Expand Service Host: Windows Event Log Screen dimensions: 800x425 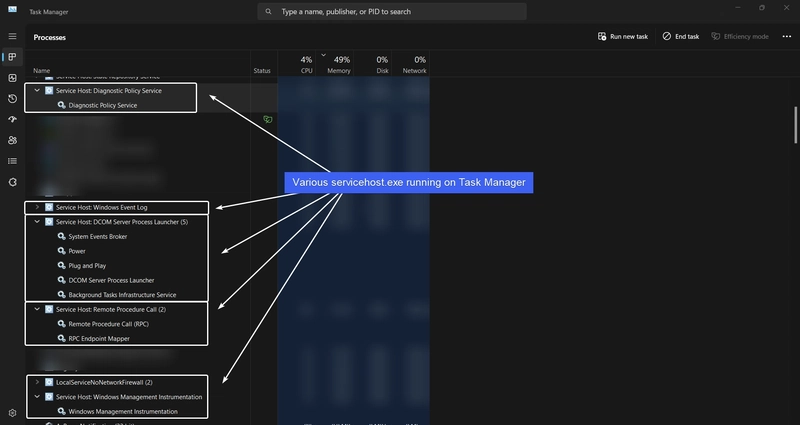pyautogui.click(x=37, y=207)
